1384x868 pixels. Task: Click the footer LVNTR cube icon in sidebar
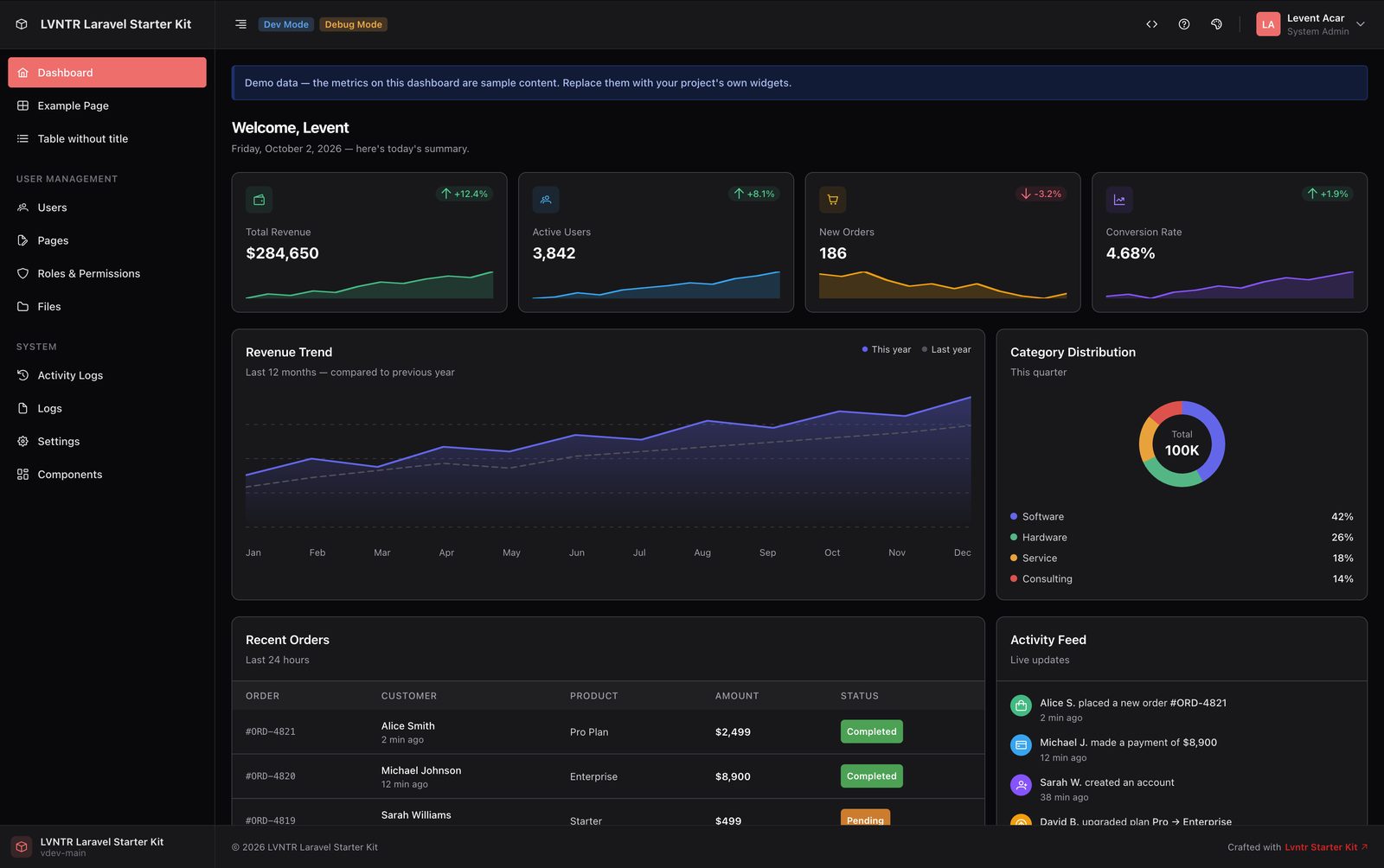[22, 846]
